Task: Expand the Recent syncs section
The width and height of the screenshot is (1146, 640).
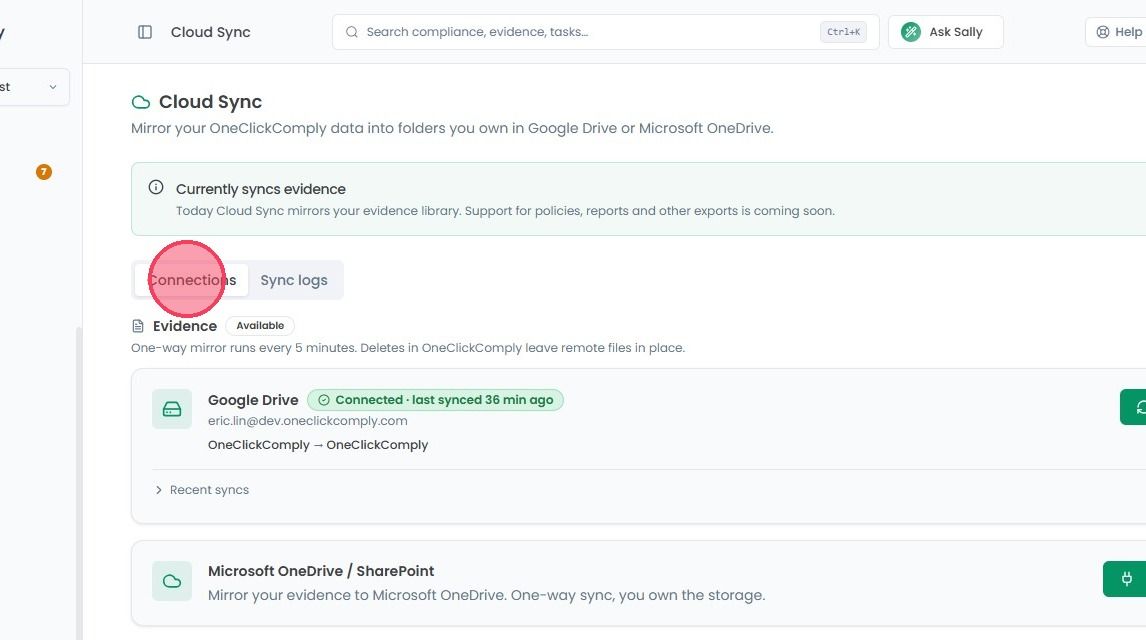Action: tap(202, 490)
